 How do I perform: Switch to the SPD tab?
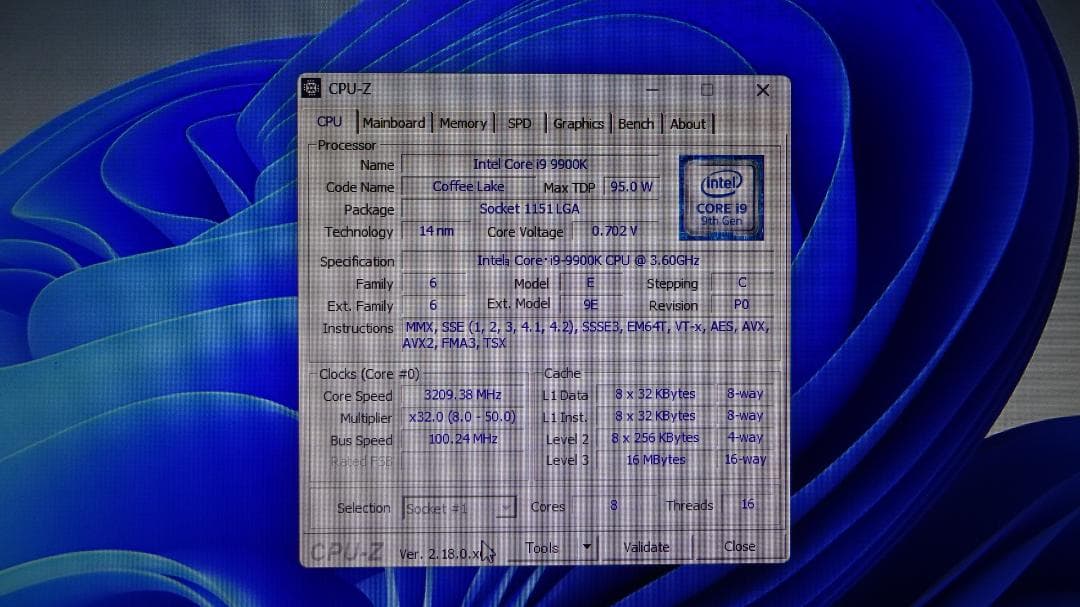[x=519, y=124]
